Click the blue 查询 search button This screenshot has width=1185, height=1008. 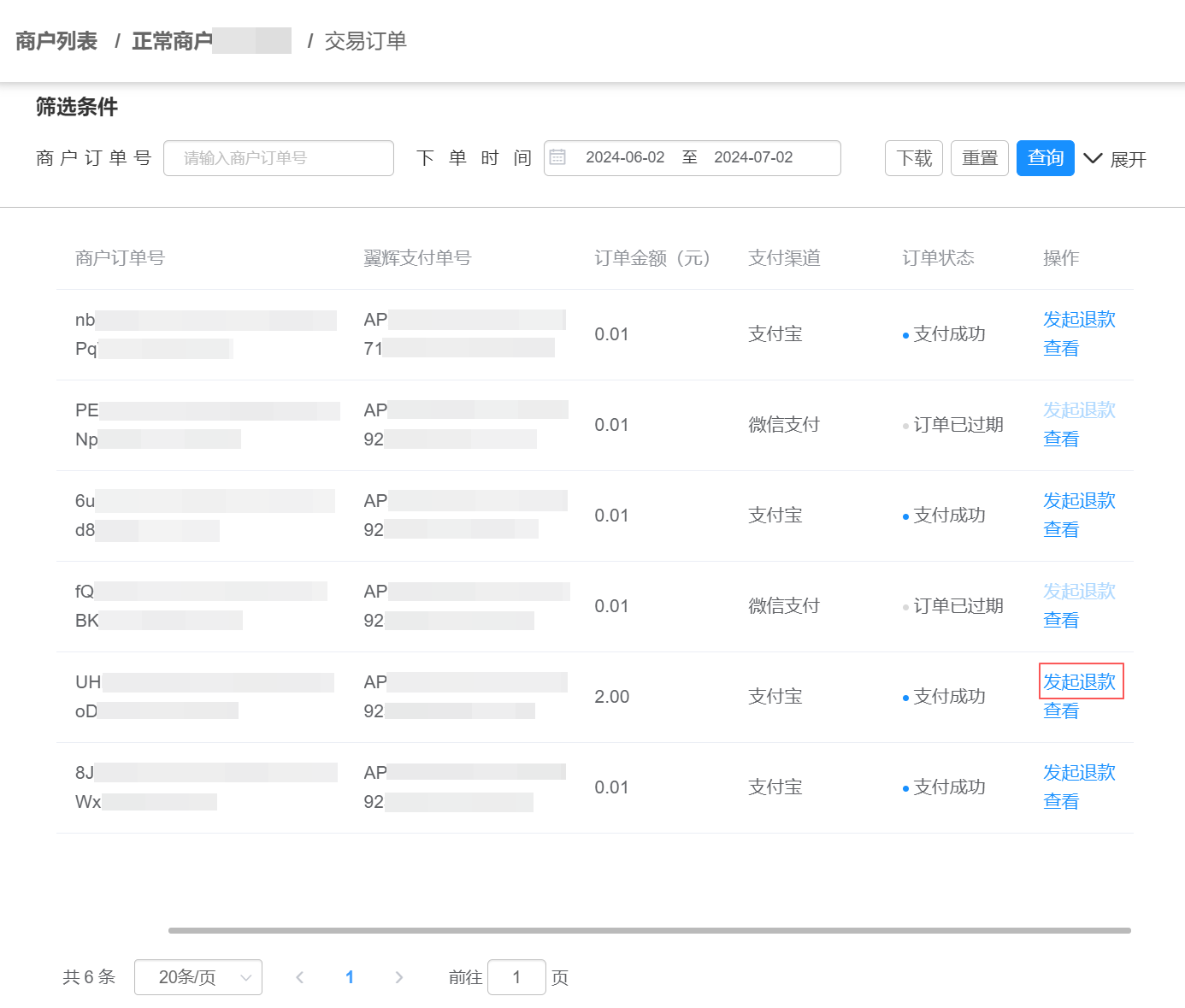[x=1045, y=157]
